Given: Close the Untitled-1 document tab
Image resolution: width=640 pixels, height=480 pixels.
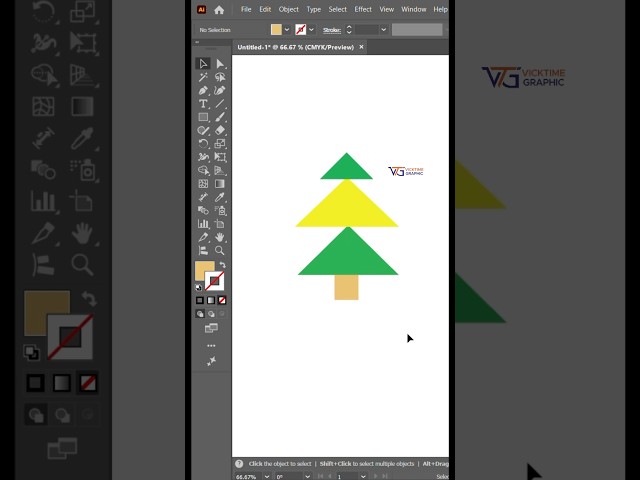Looking at the screenshot, I should (361, 47).
